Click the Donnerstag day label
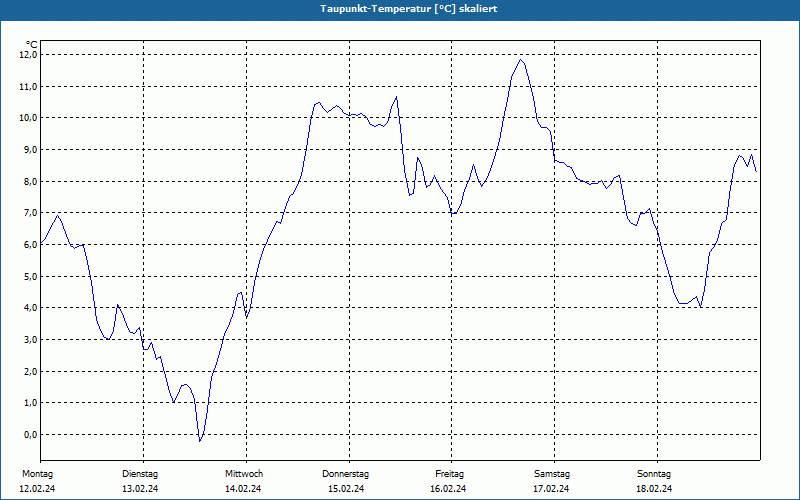This screenshot has height=500, width=800. click(345, 474)
